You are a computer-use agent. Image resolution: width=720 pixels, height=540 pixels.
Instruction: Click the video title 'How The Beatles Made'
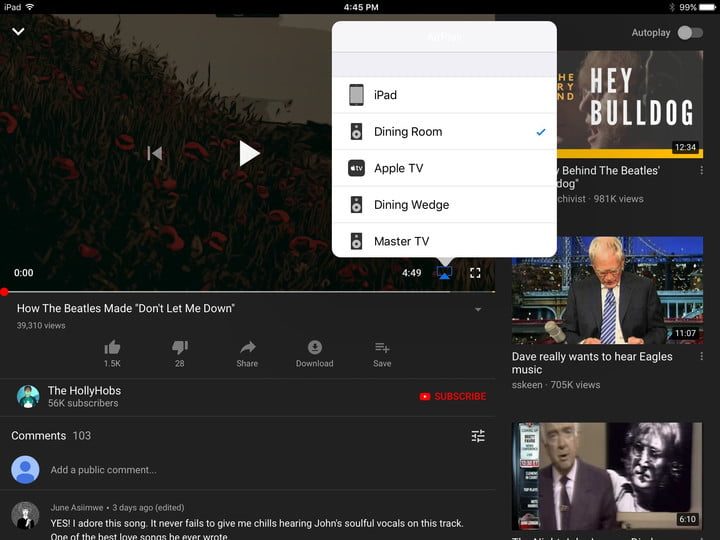[125, 309]
